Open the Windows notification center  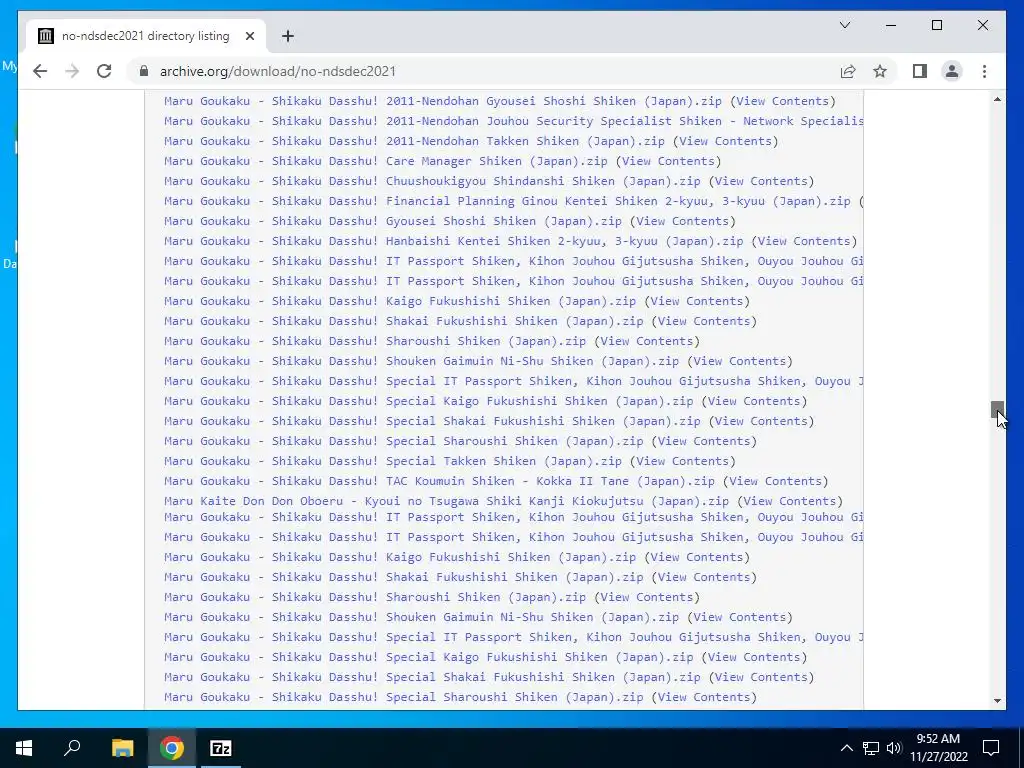991,748
